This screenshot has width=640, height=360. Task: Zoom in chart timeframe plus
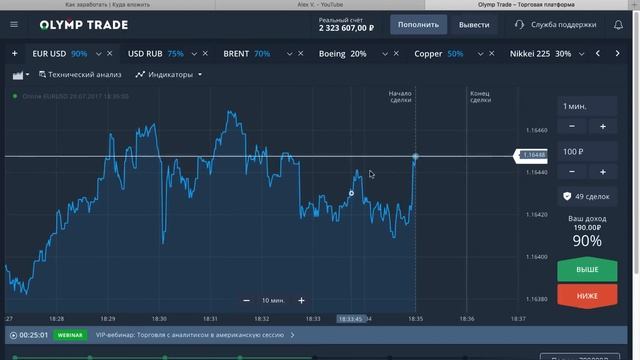[x=301, y=300]
